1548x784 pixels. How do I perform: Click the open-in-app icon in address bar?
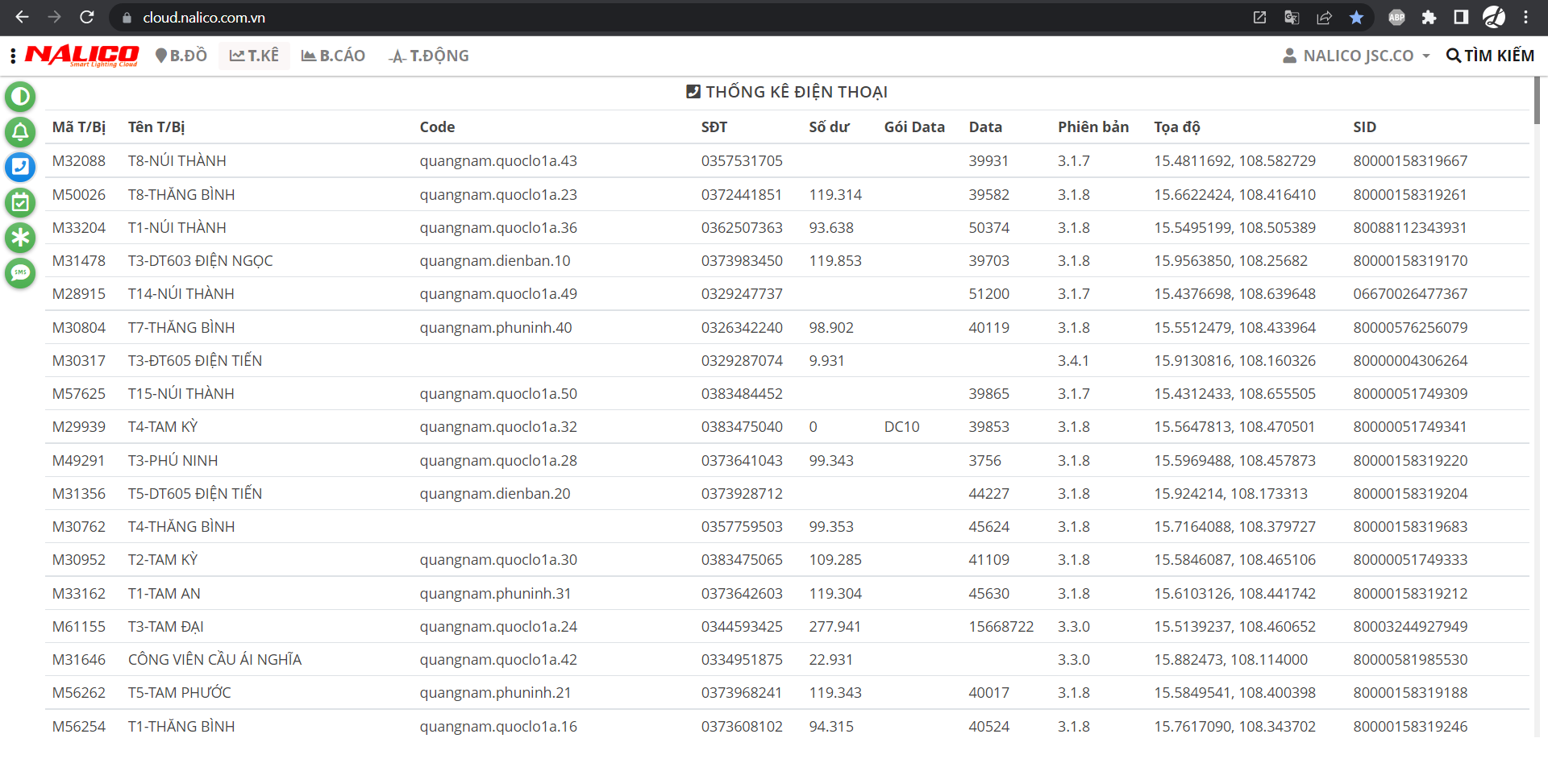point(1259,18)
